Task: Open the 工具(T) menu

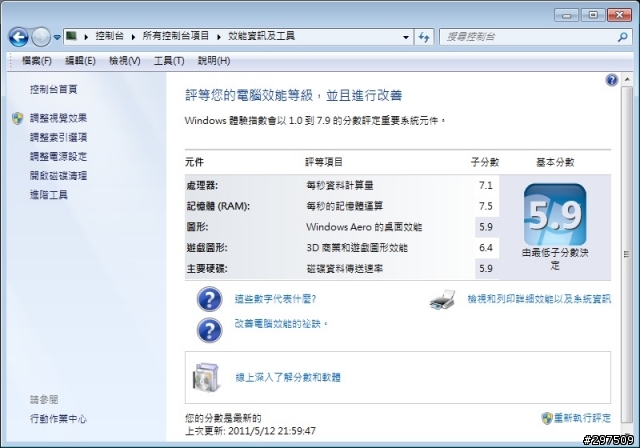Action: point(169,61)
